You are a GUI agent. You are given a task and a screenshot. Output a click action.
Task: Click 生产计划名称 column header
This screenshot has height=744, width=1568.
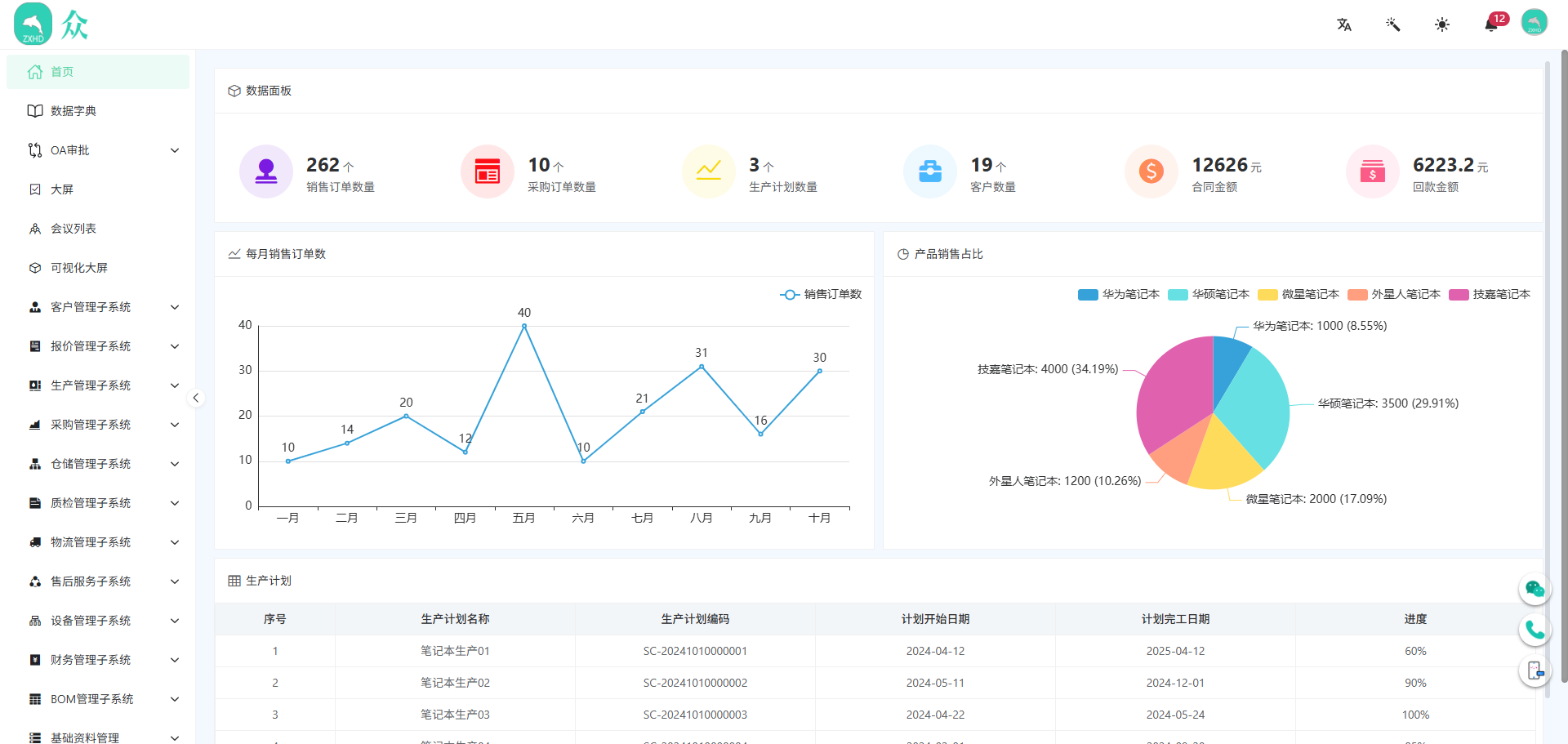[455, 619]
